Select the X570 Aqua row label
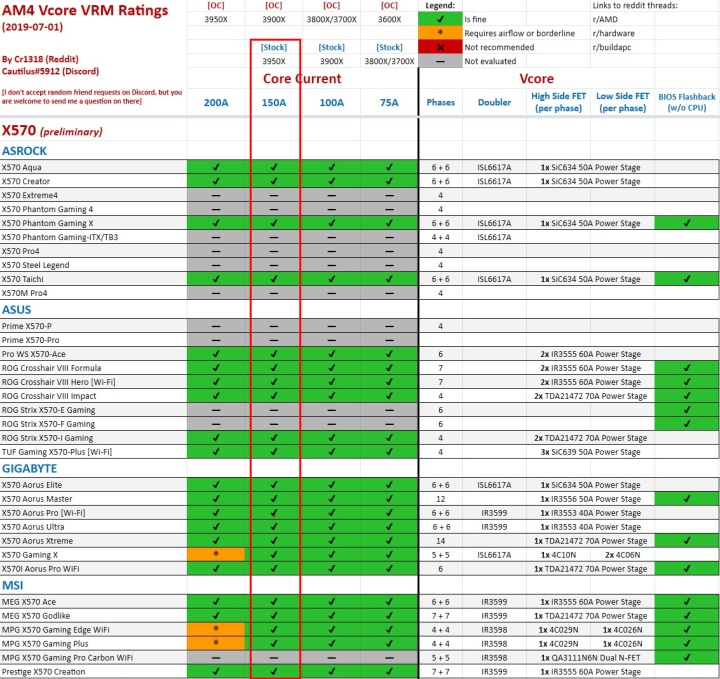Screen dimensions: 720x679 22,167
